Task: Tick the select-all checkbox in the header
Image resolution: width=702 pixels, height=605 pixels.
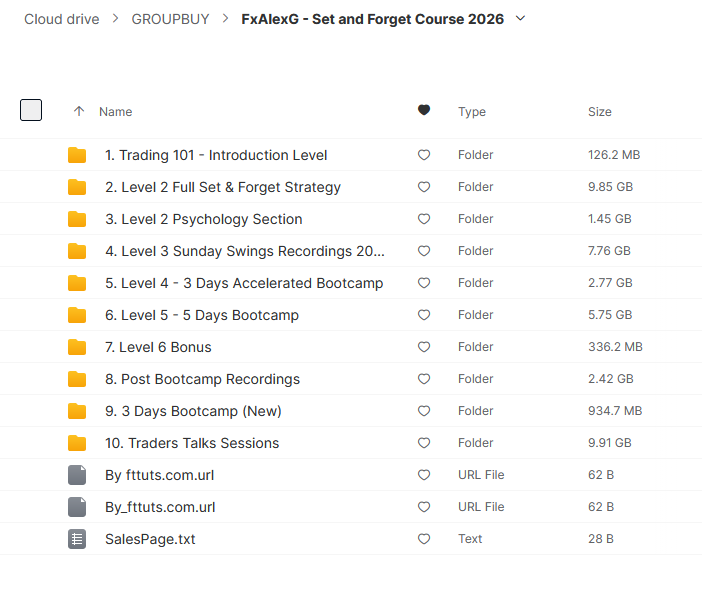Action: point(31,110)
